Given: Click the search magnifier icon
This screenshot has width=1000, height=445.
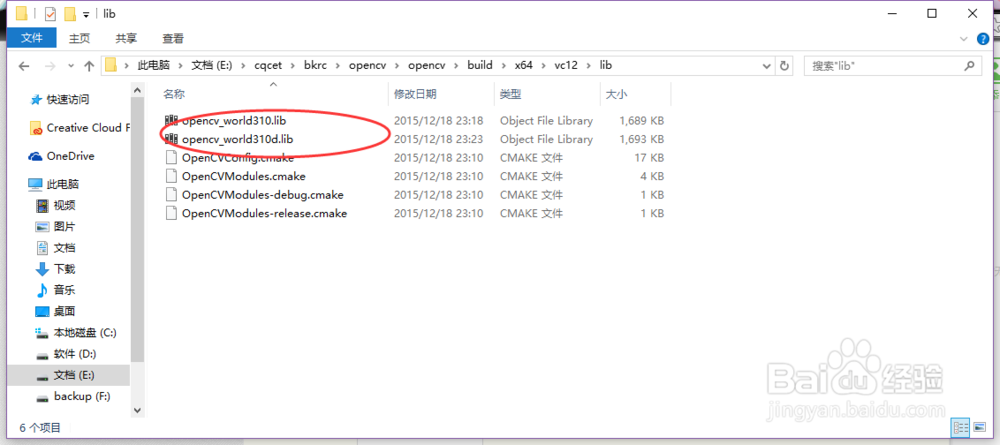Looking at the screenshot, I should tap(969, 65).
